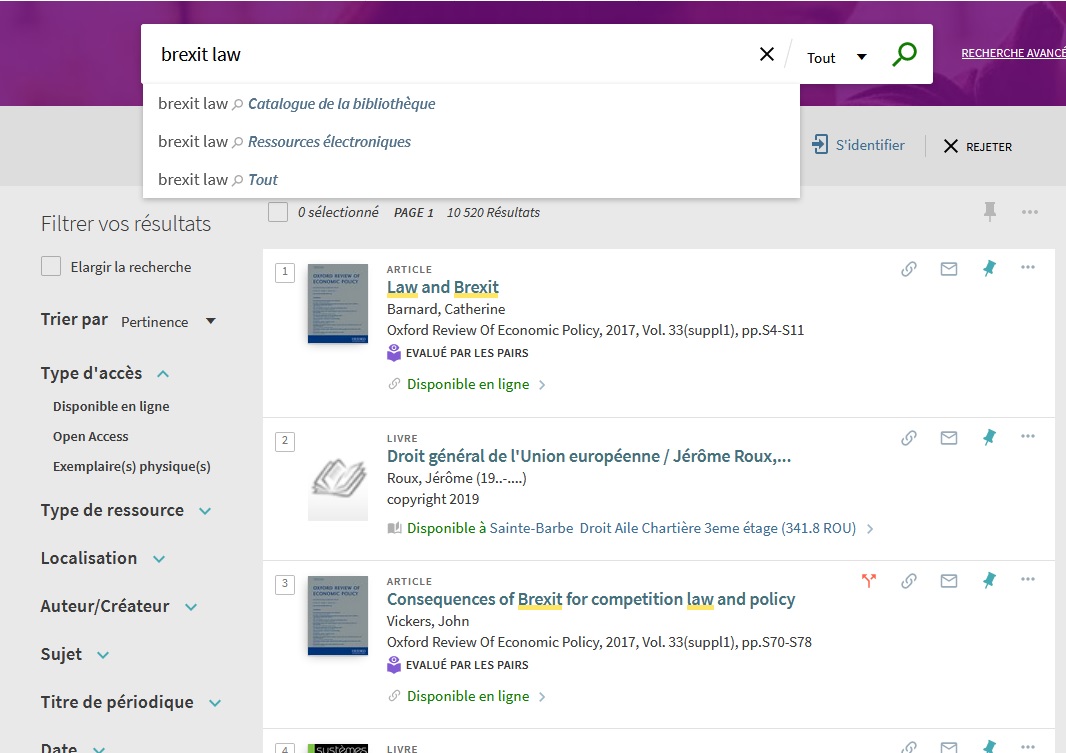
Task: Click the green search magnifier icon
Action: [x=904, y=55]
